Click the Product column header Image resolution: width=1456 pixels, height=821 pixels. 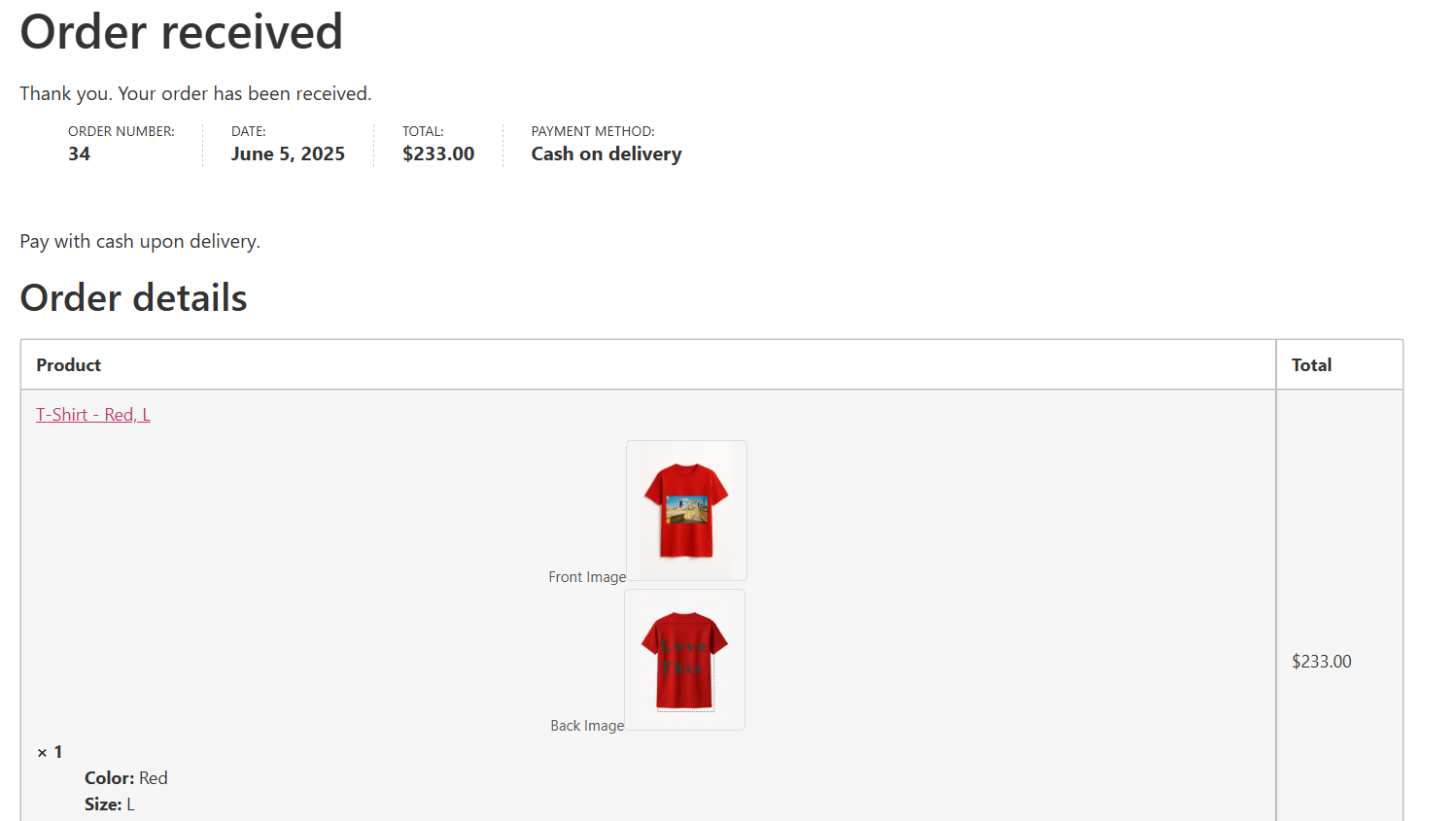pyautogui.click(x=69, y=365)
